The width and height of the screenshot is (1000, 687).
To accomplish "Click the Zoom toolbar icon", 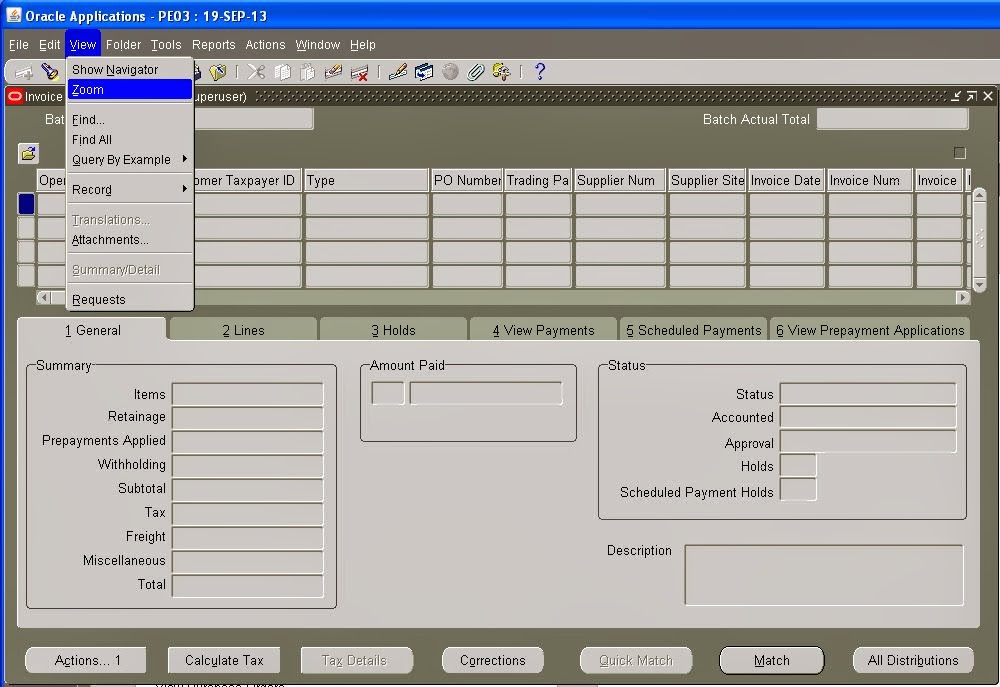I will 424,72.
